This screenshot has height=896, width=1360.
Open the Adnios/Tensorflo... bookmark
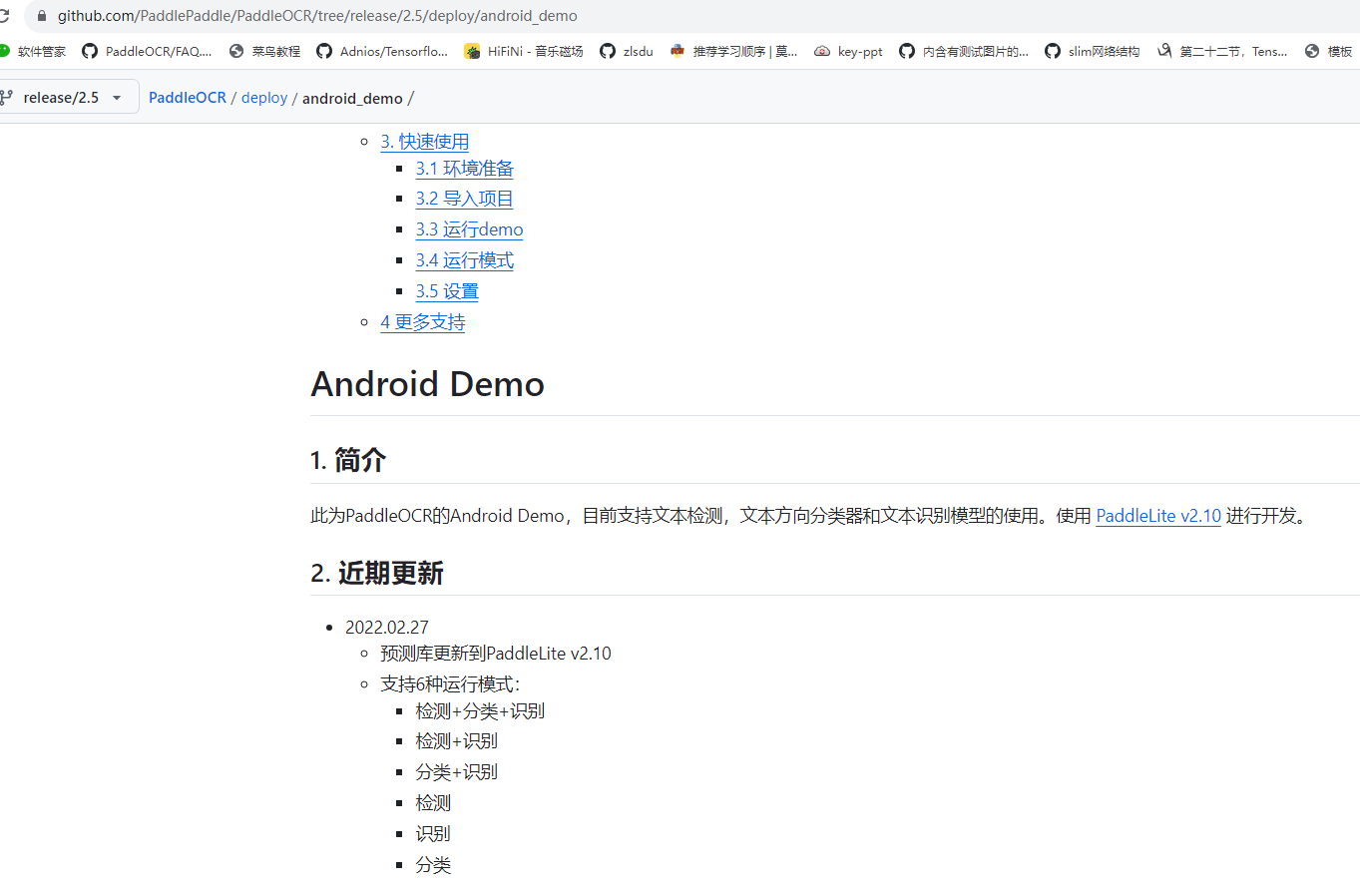tap(382, 51)
